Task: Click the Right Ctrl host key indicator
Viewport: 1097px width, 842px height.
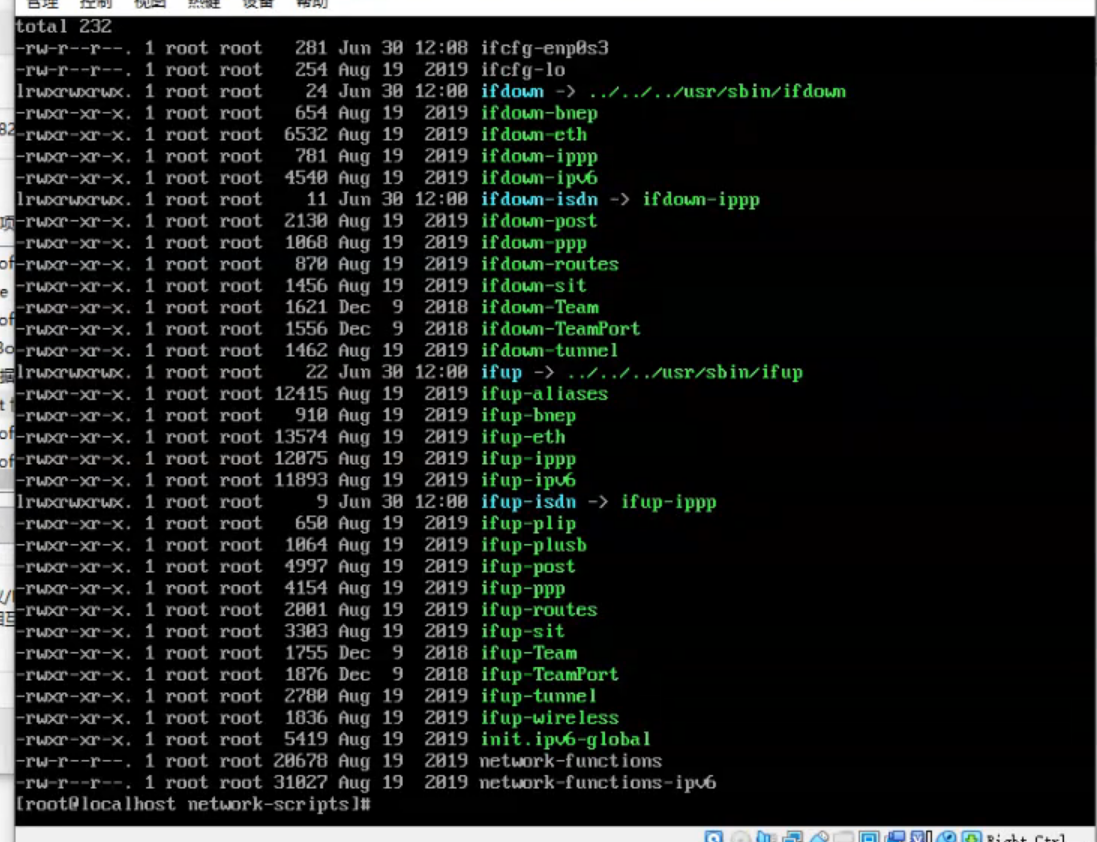Action: click(1030, 838)
